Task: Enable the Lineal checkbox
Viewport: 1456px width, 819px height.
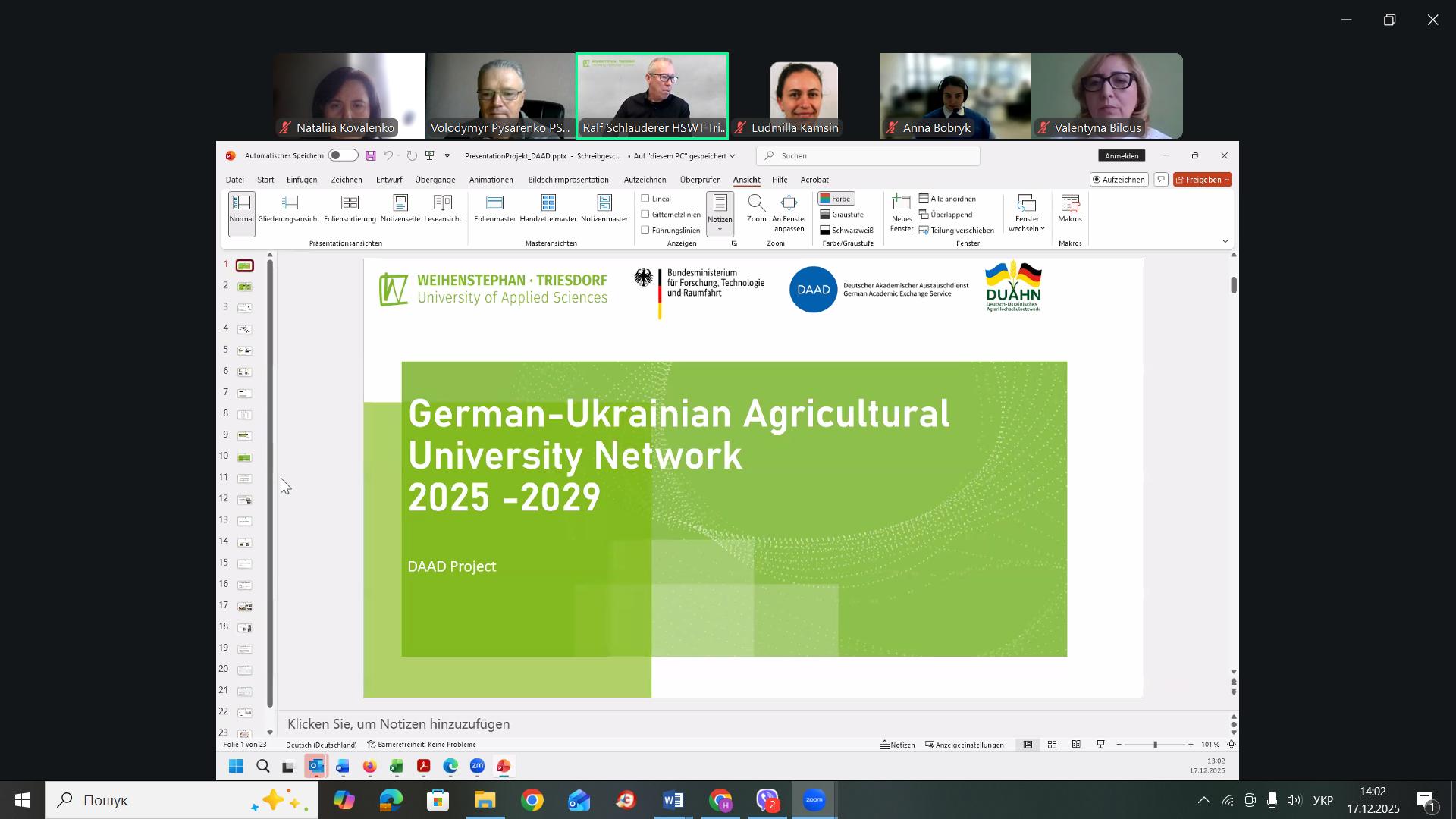Action: click(646, 199)
